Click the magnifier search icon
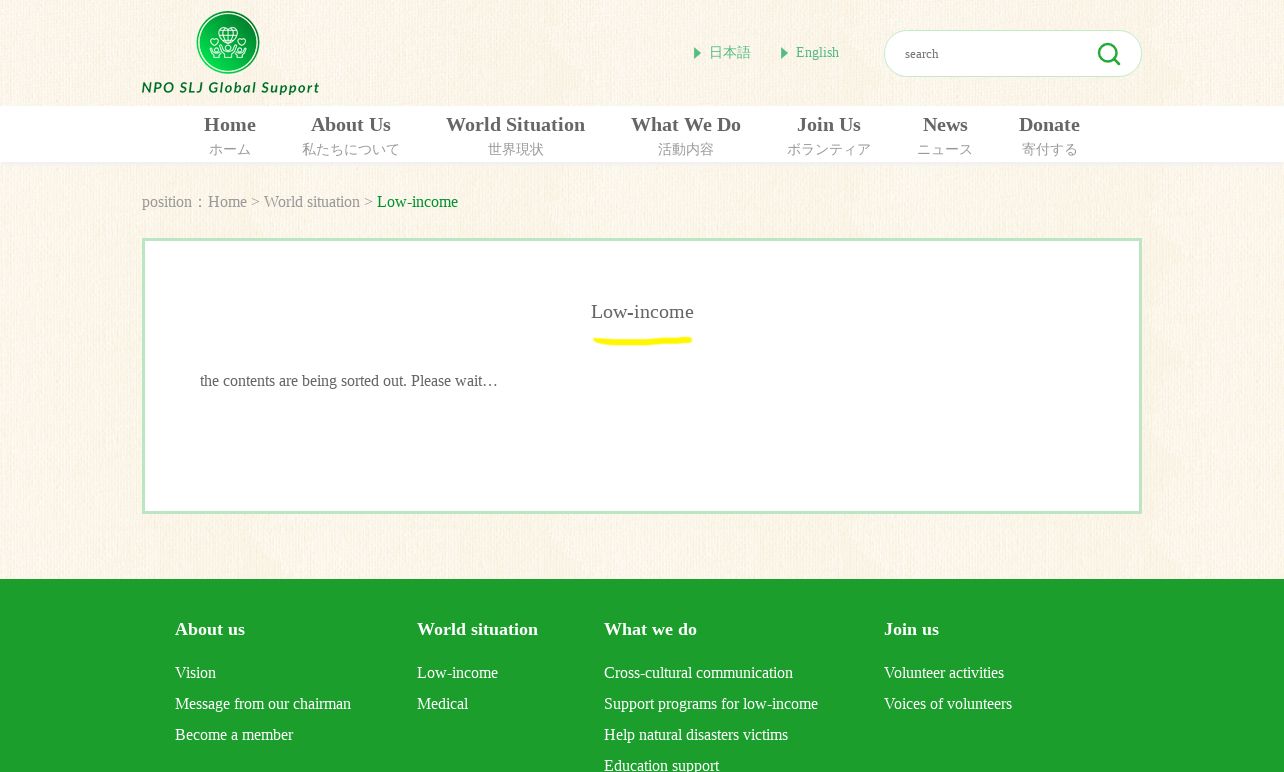This screenshot has width=1284, height=772. (1108, 54)
